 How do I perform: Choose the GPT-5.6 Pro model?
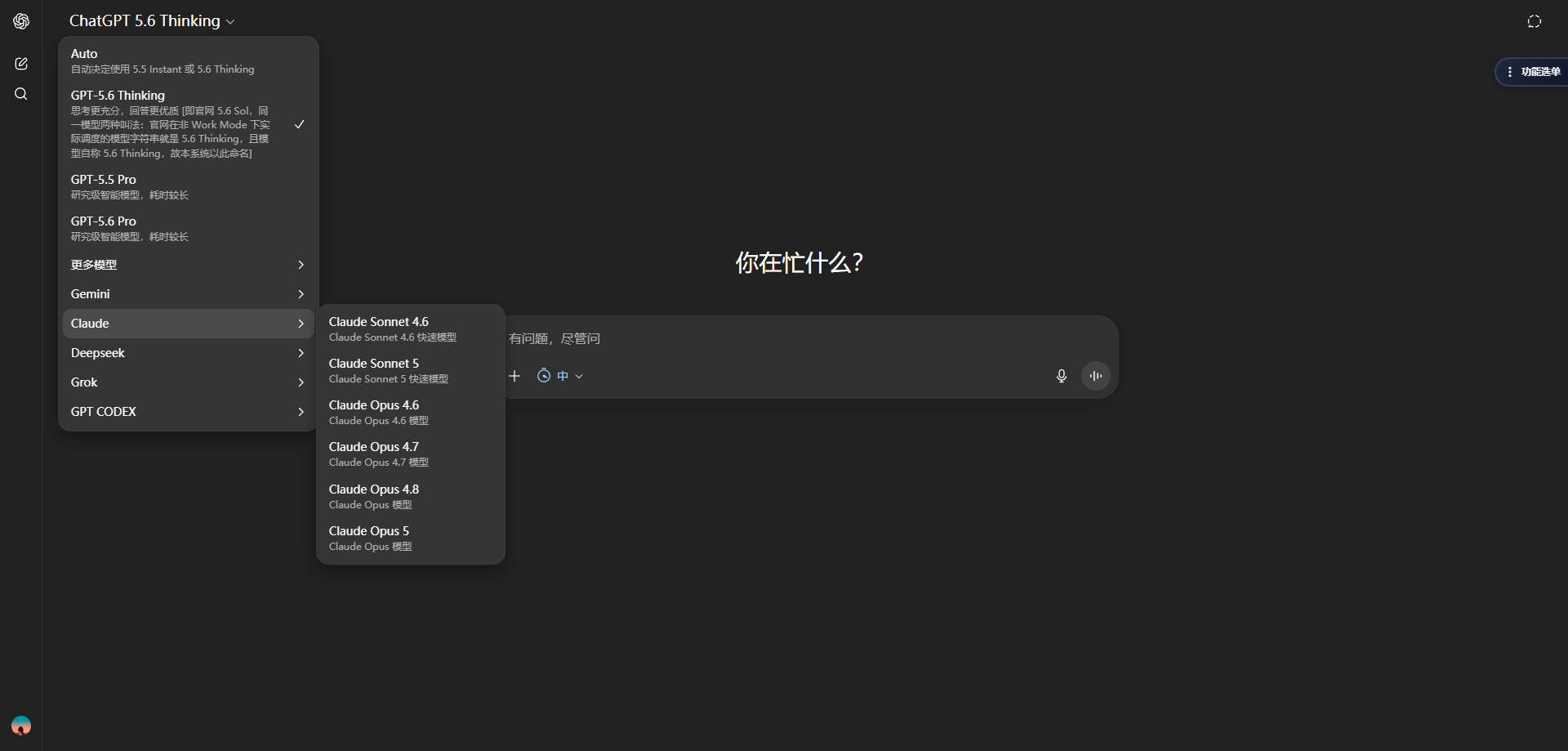[x=189, y=229]
